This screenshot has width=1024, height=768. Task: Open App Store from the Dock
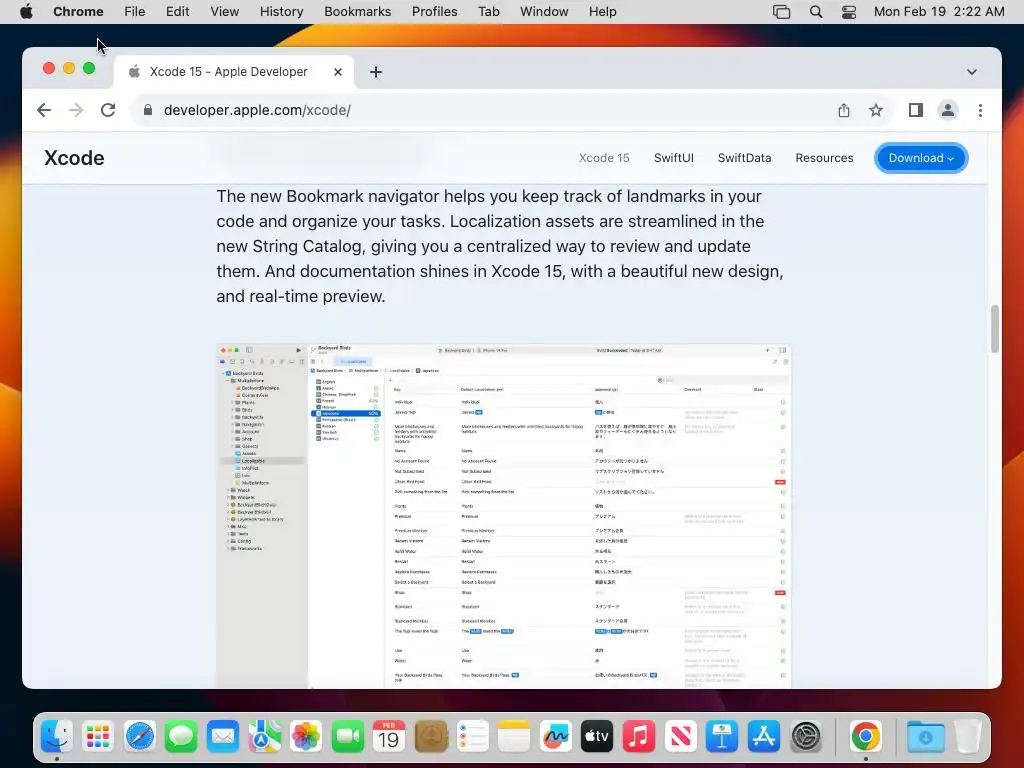coord(763,737)
